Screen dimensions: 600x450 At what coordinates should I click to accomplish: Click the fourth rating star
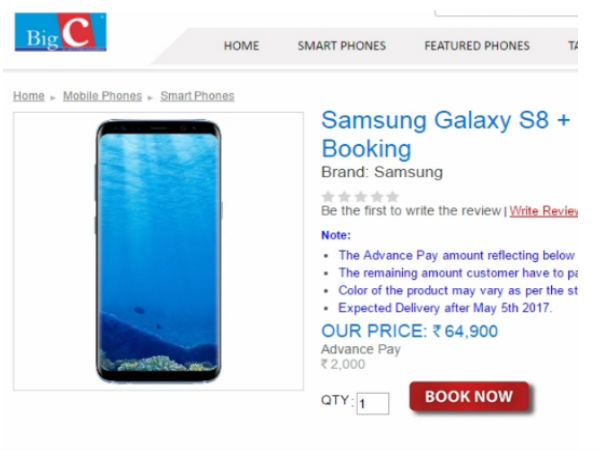tap(376, 196)
